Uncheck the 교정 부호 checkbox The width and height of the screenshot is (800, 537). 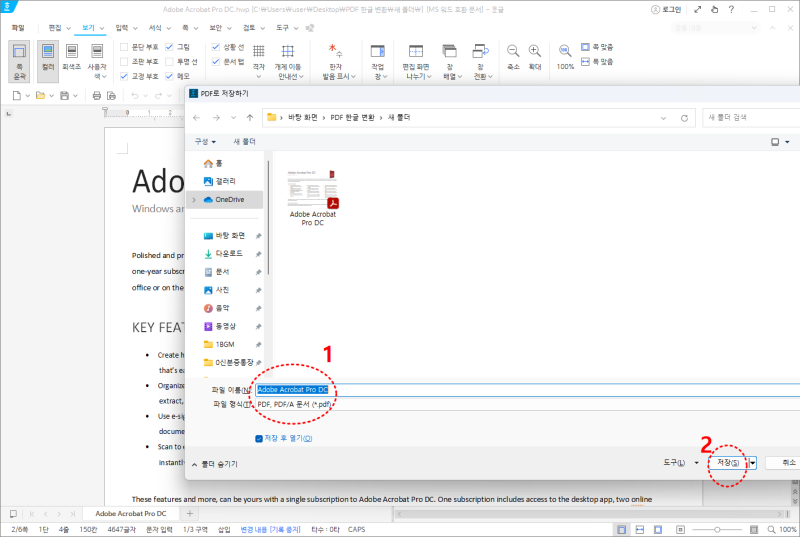pyautogui.click(x=124, y=76)
